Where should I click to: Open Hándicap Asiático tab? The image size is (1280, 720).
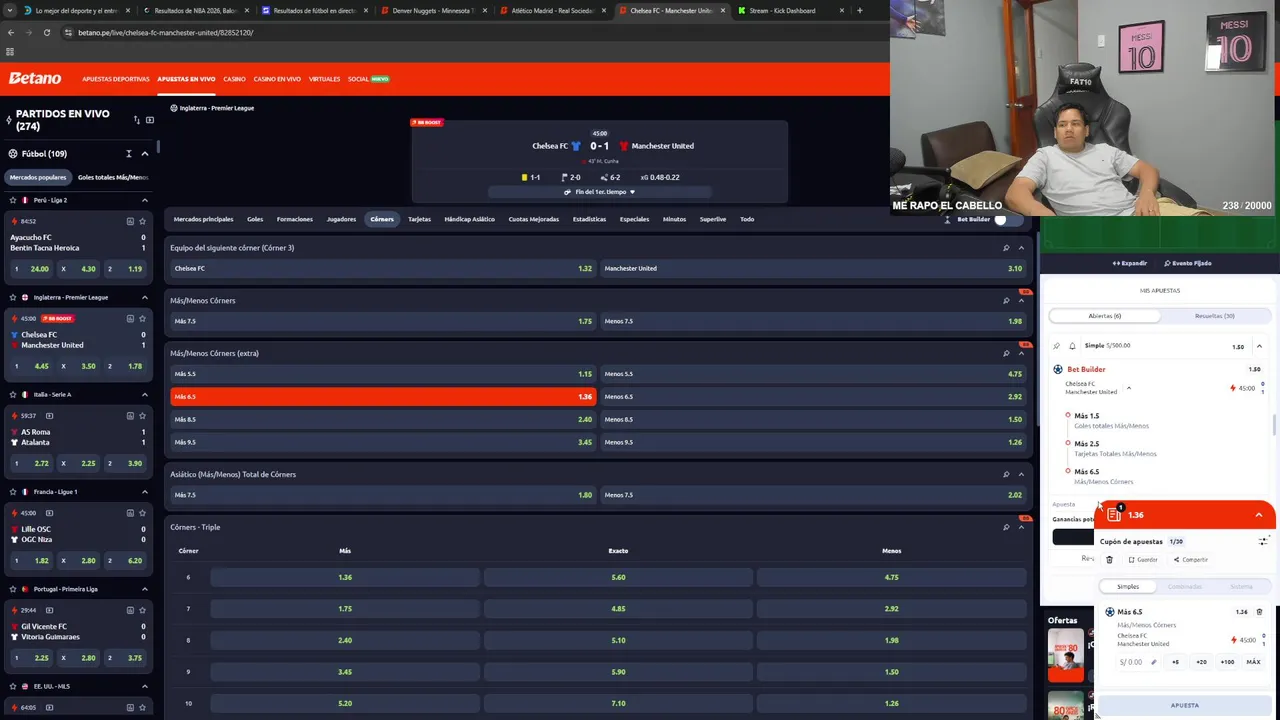[x=469, y=219]
